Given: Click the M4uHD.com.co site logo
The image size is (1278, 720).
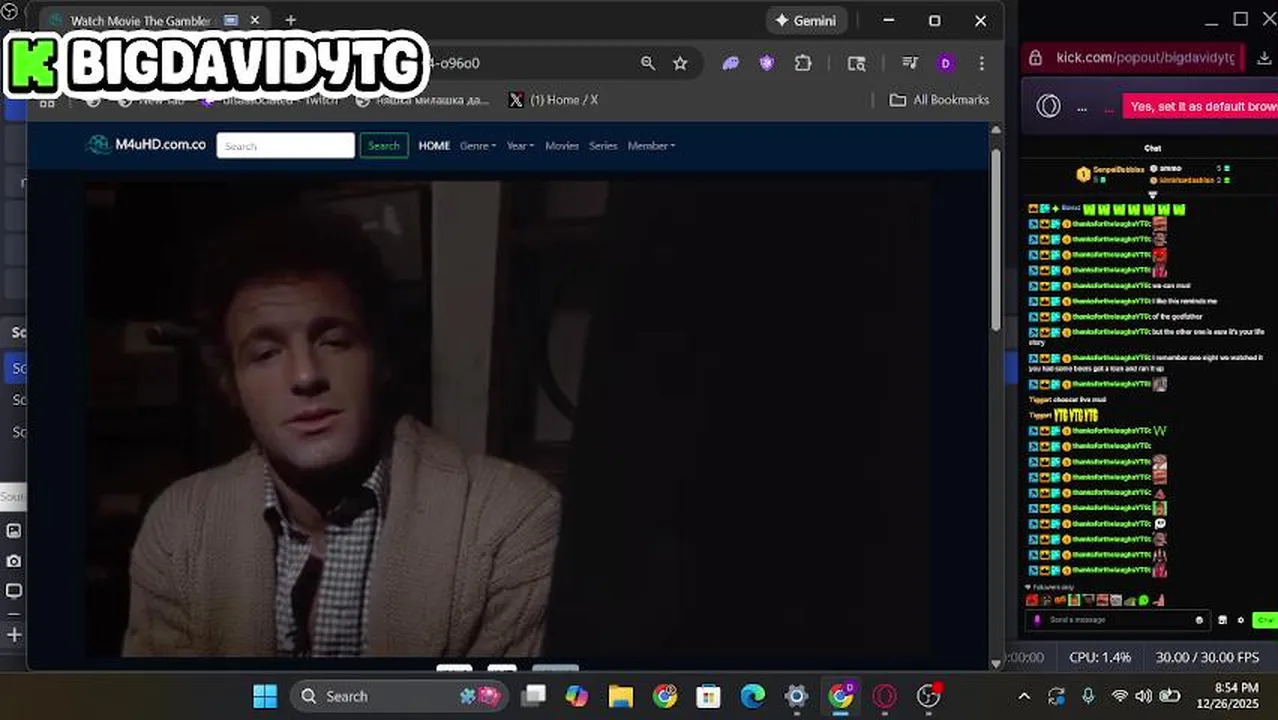Looking at the screenshot, I should click(147, 145).
